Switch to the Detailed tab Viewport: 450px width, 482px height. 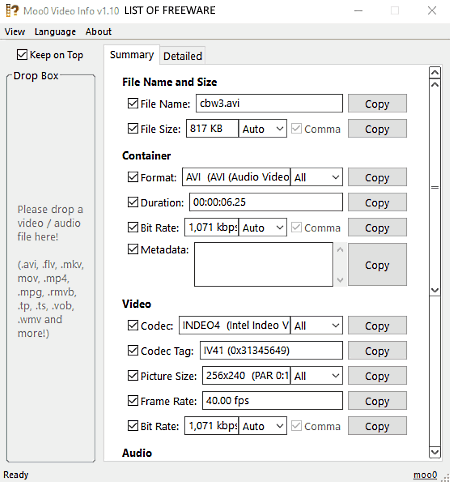pyautogui.click(x=183, y=56)
